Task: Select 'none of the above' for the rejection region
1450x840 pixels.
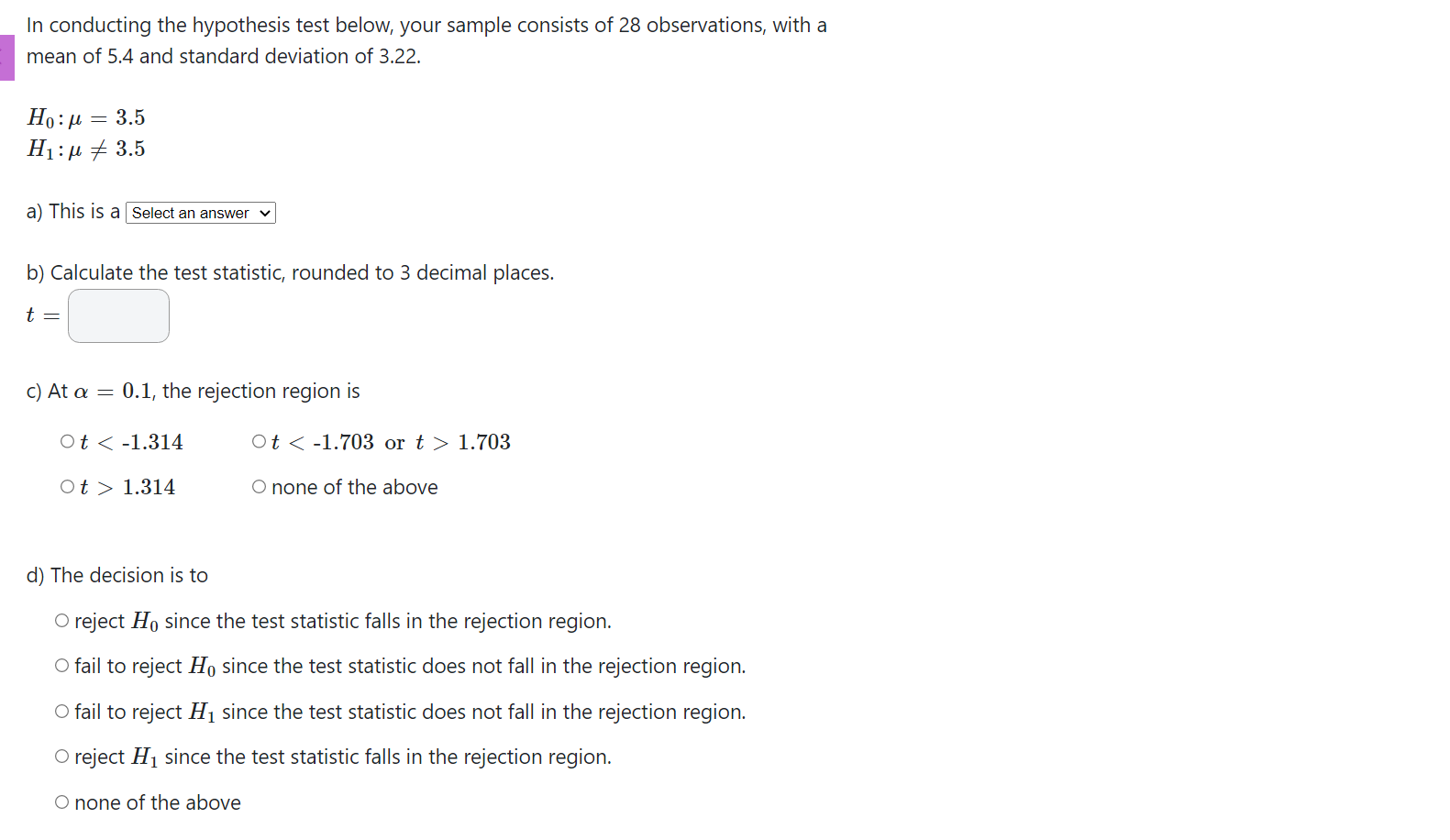Action: tap(260, 486)
